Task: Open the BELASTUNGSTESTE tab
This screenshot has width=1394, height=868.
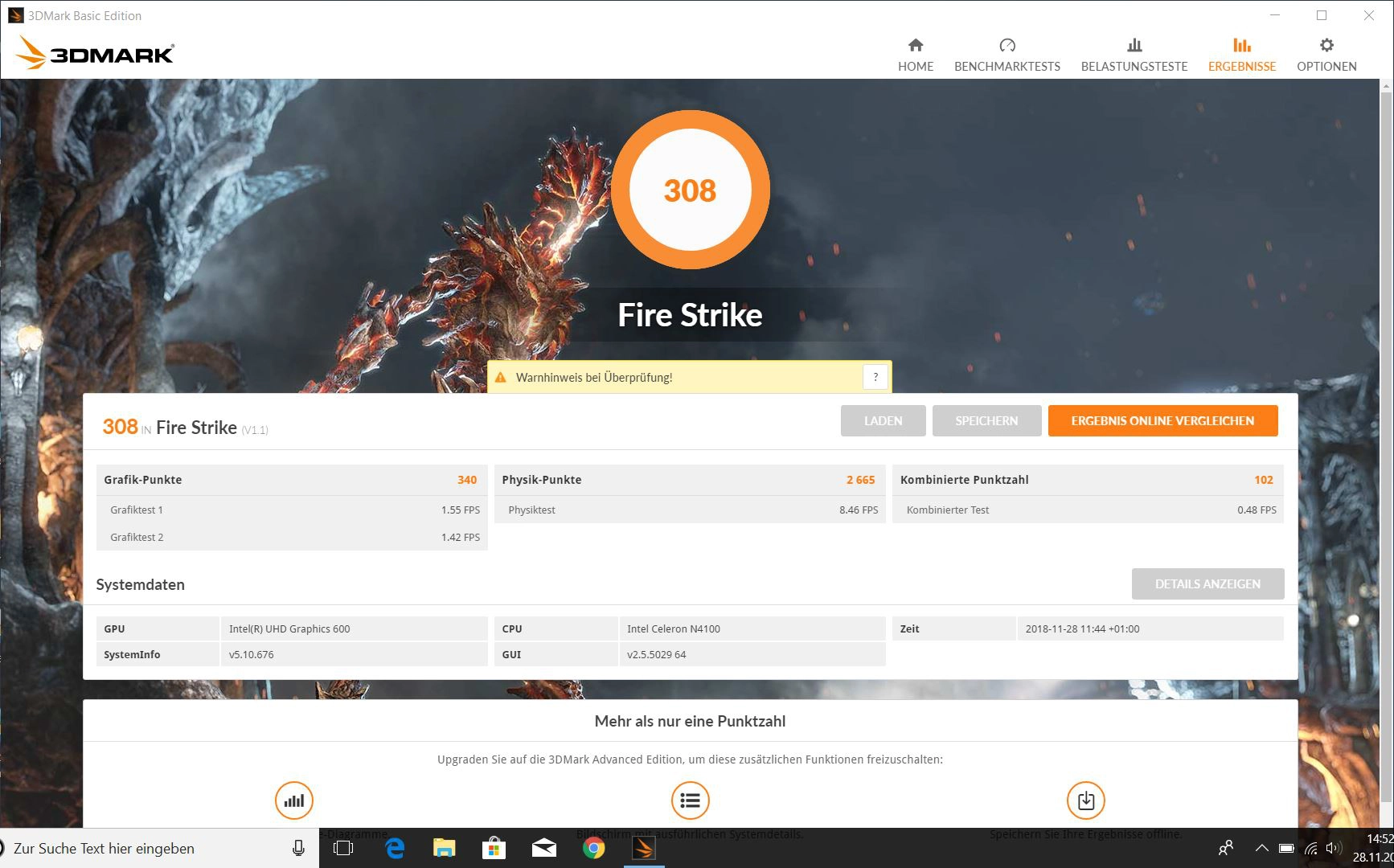Action: (x=1134, y=55)
